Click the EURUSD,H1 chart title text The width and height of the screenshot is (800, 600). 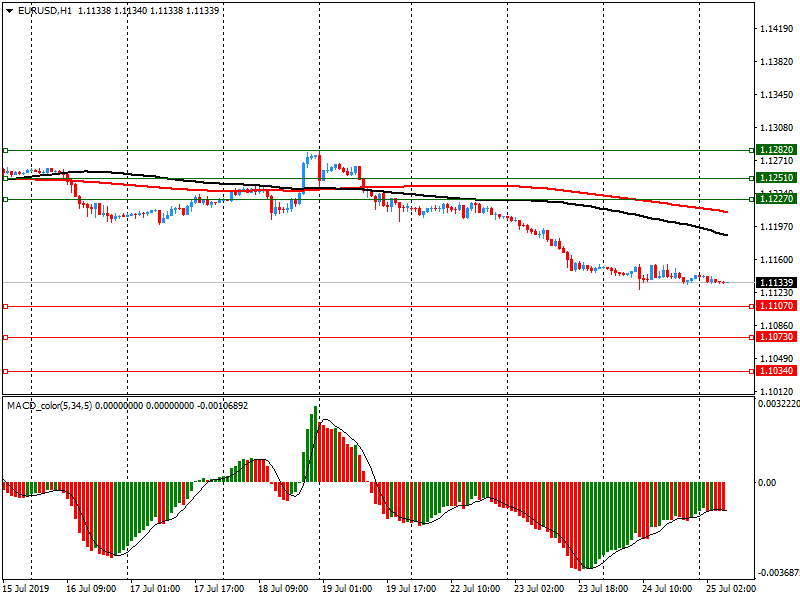click(45, 11)
